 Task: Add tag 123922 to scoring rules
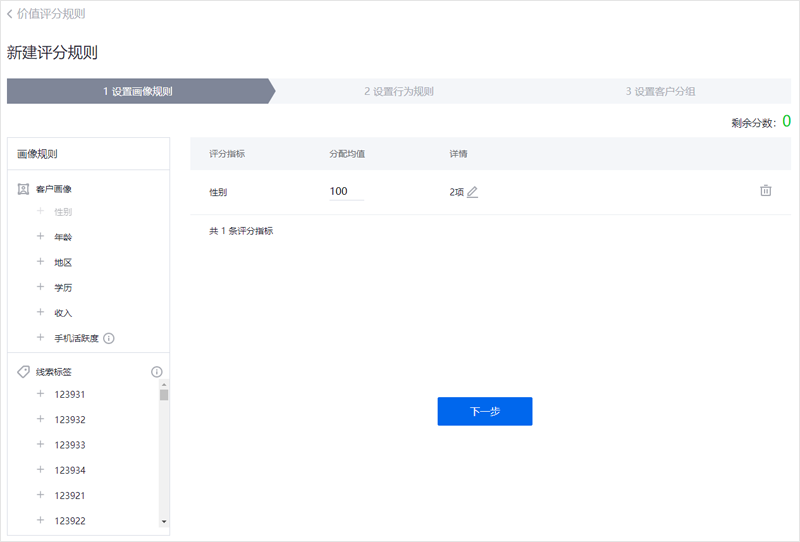(x=40, y=520)
